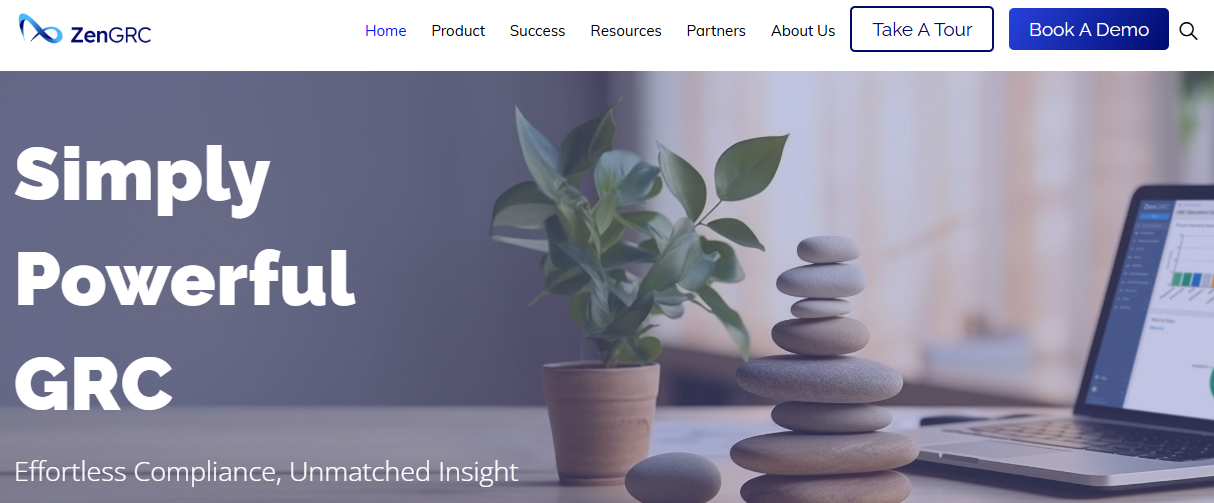Click the ZenGRC brand name text
This screenshot has height=503, width=1214.
(111, 35)
